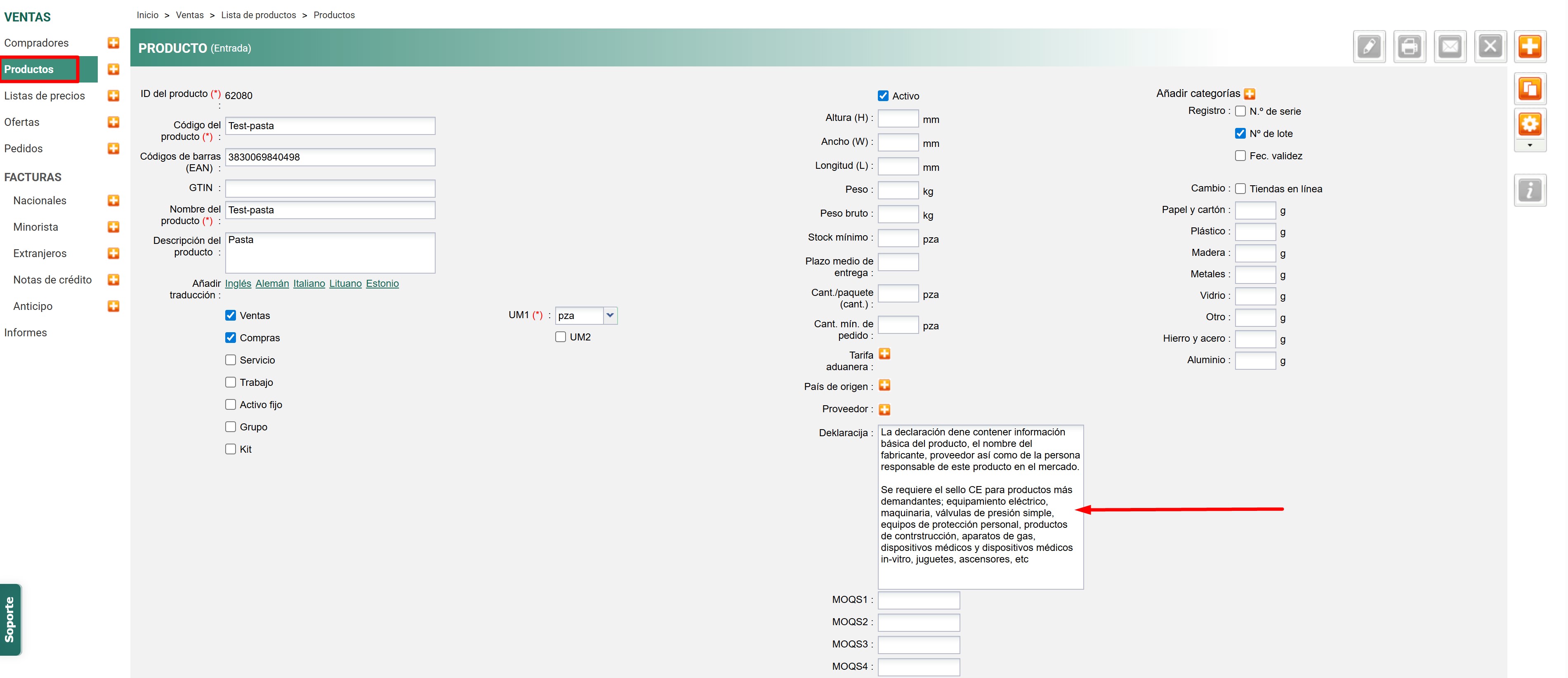The width and height of the screenshot is (1568, 678).
Task: Click the GTIN input field
Action: point(330,188)
